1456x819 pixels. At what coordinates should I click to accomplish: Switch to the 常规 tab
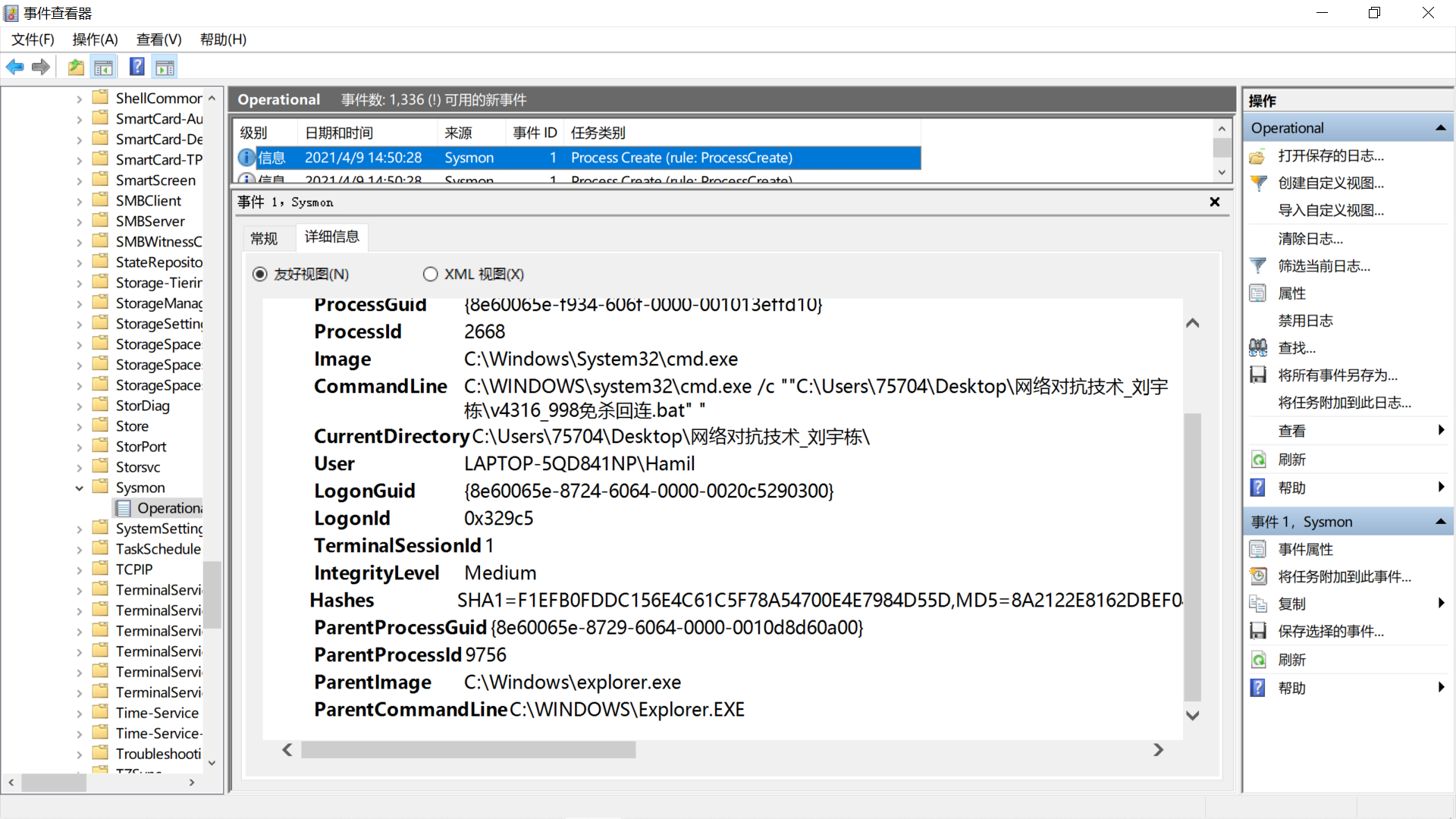point(264,238)
